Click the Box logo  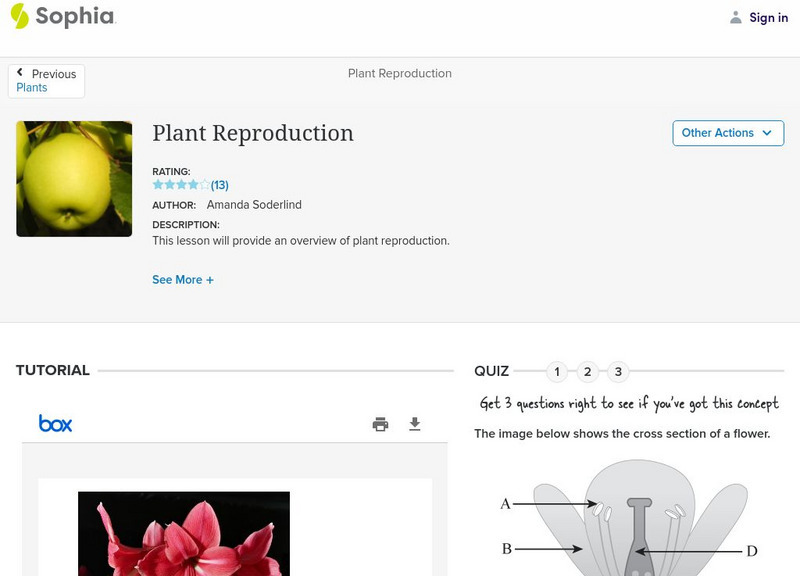56,424
